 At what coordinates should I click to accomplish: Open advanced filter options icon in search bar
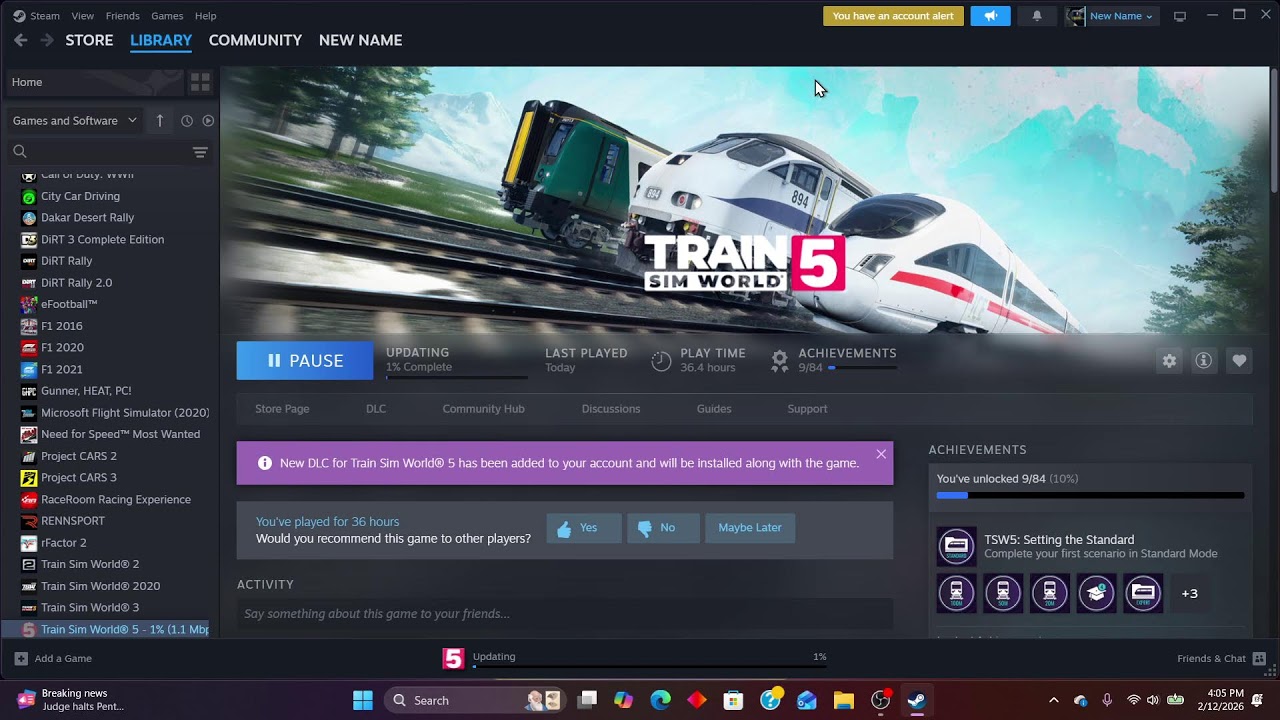pyautogui.click(x=200, y=152)
